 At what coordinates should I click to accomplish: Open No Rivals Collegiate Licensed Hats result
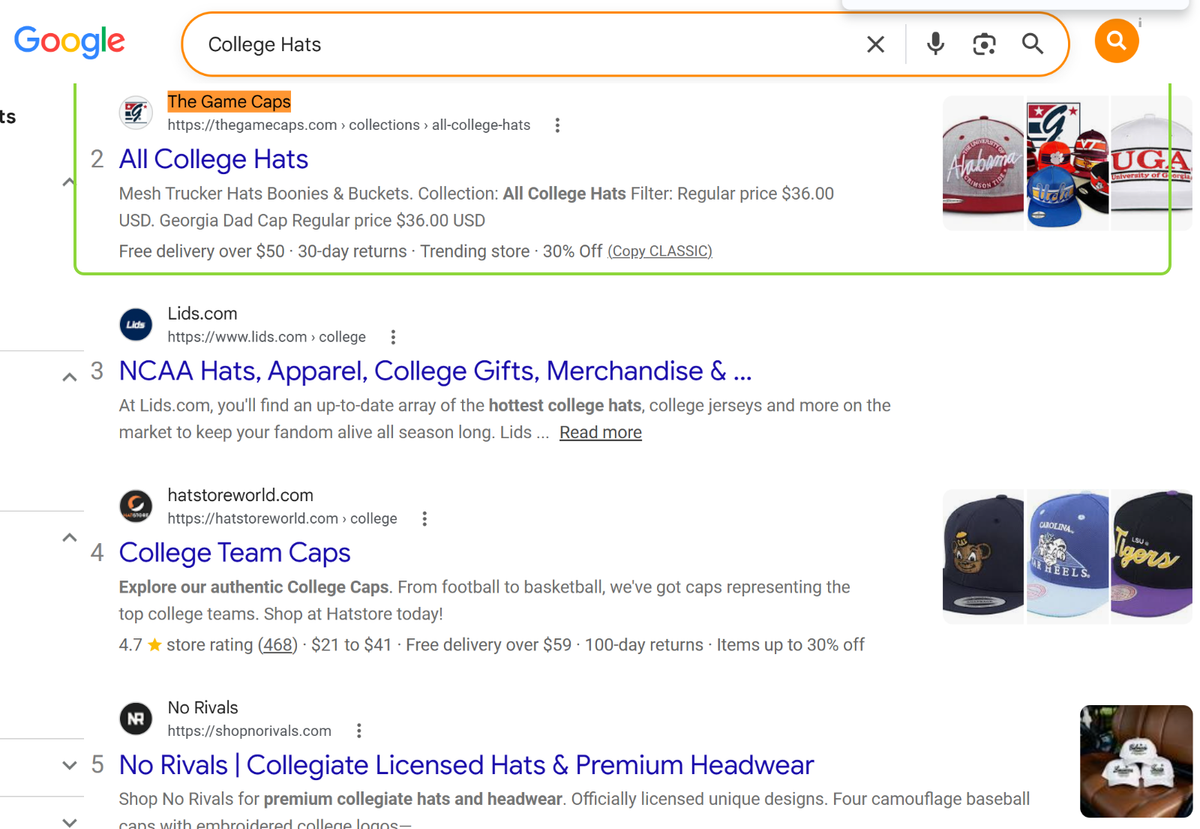click(466, 765)
